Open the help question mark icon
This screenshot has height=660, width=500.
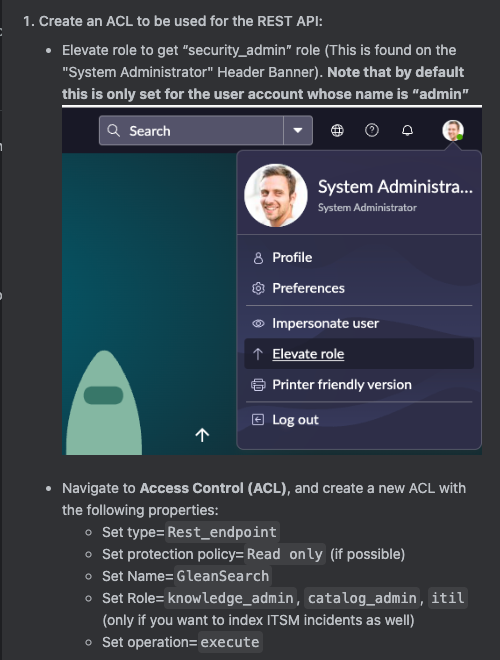click(x=372, y=130)
